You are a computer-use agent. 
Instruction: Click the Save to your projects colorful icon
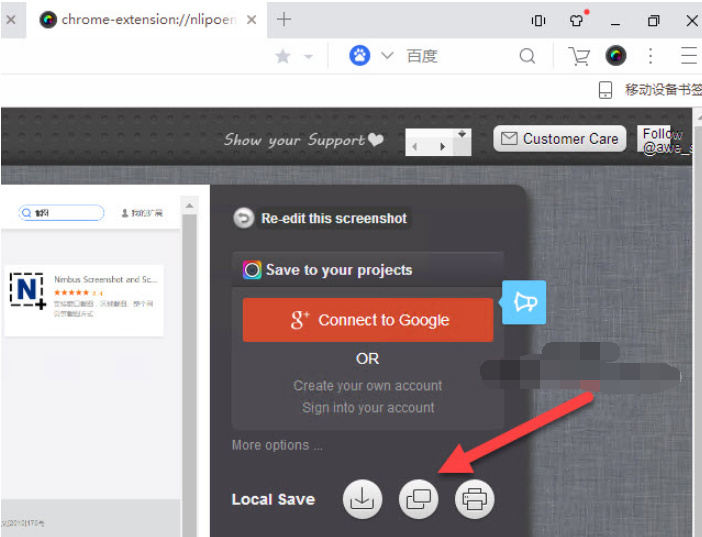pos(252,270)
